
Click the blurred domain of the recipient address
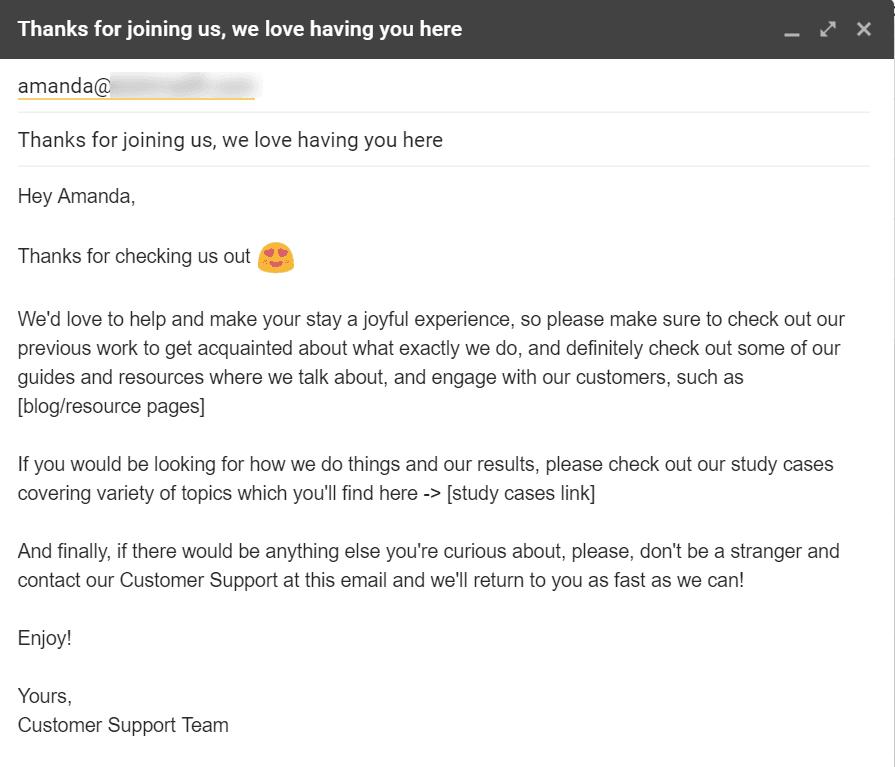click(x=184, y=86)
